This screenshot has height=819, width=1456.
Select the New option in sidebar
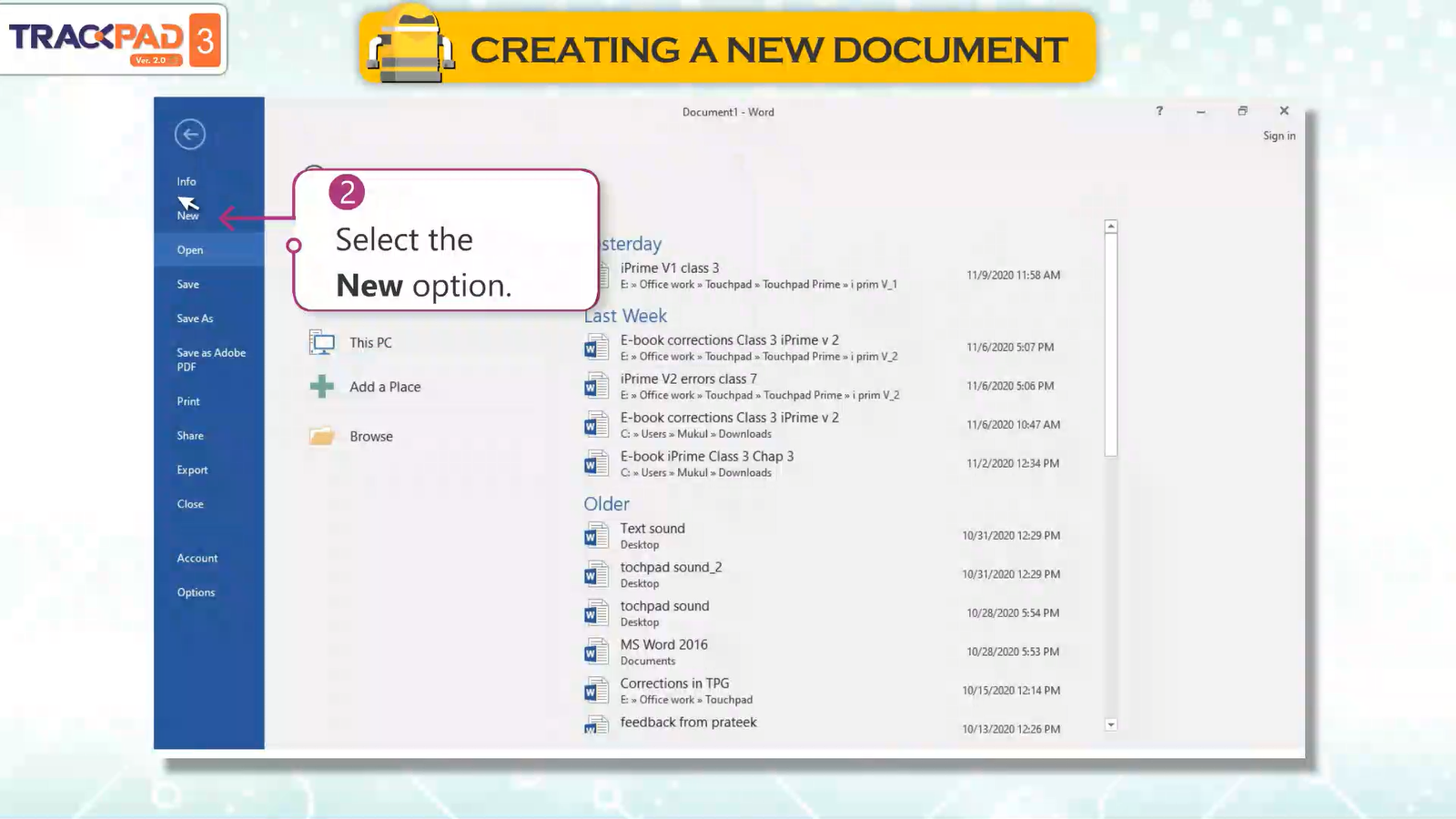188,216
